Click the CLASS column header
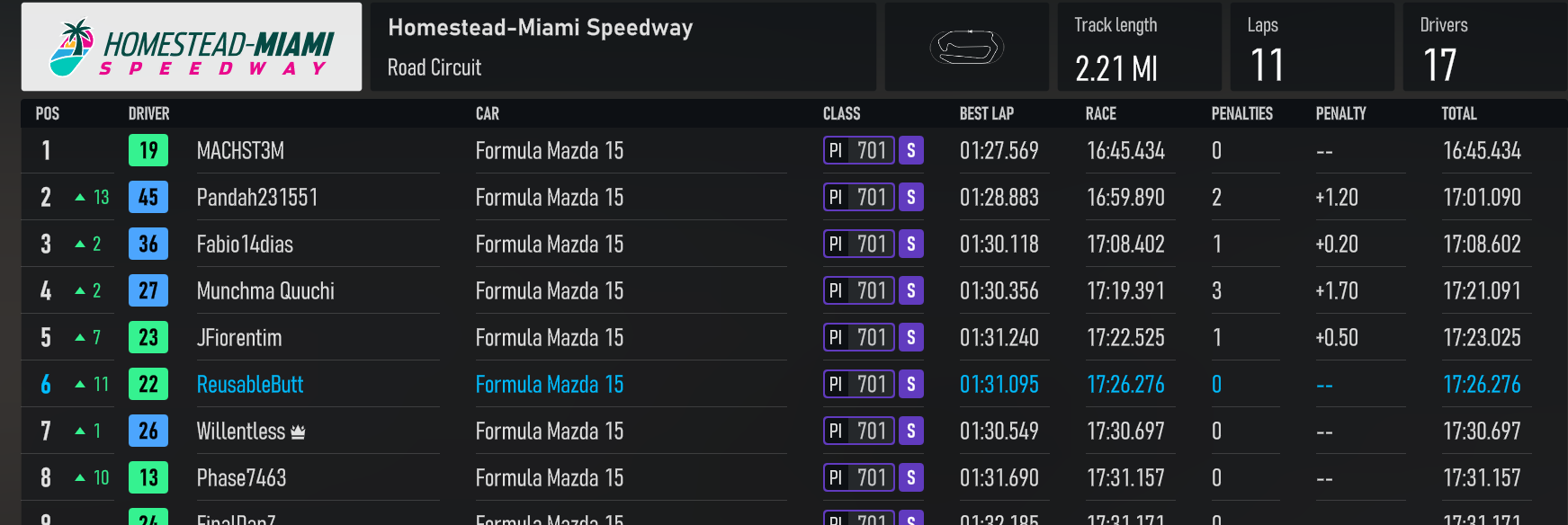1568x525 pixels. [841, 113]
